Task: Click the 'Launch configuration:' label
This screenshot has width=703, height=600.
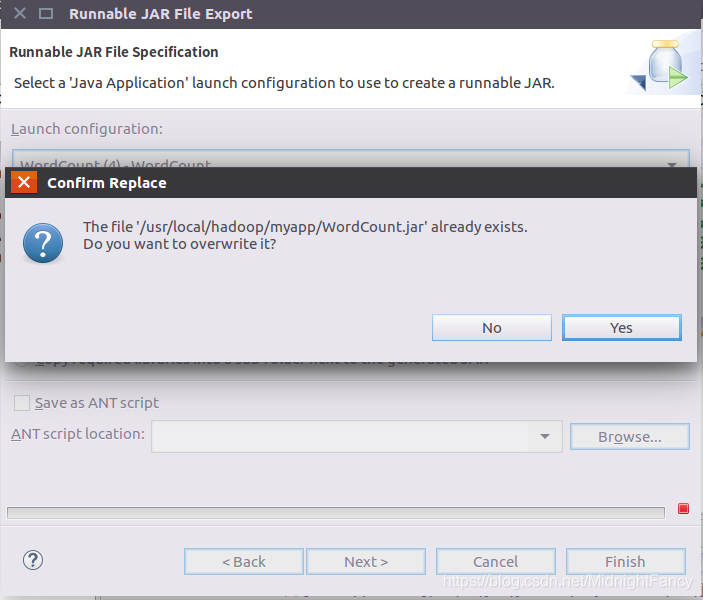Action: tap(87, 129)
